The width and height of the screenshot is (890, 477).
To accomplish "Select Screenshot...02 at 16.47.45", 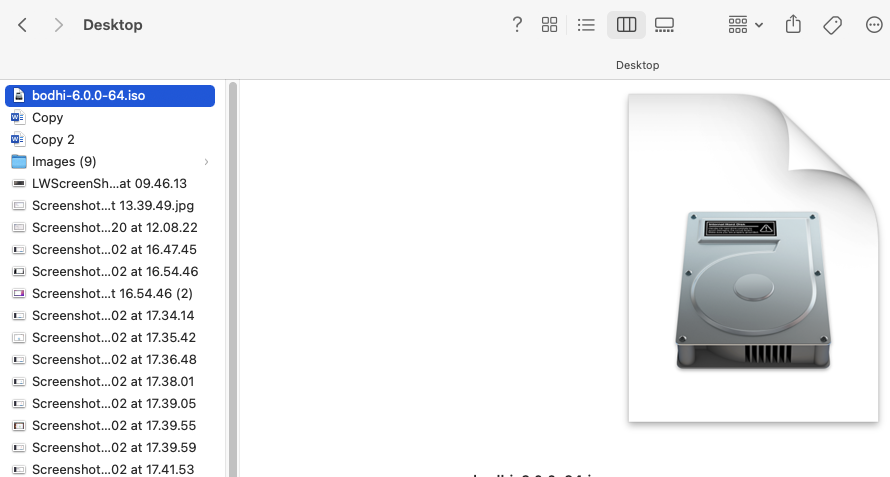I will (x=110, y=250).
